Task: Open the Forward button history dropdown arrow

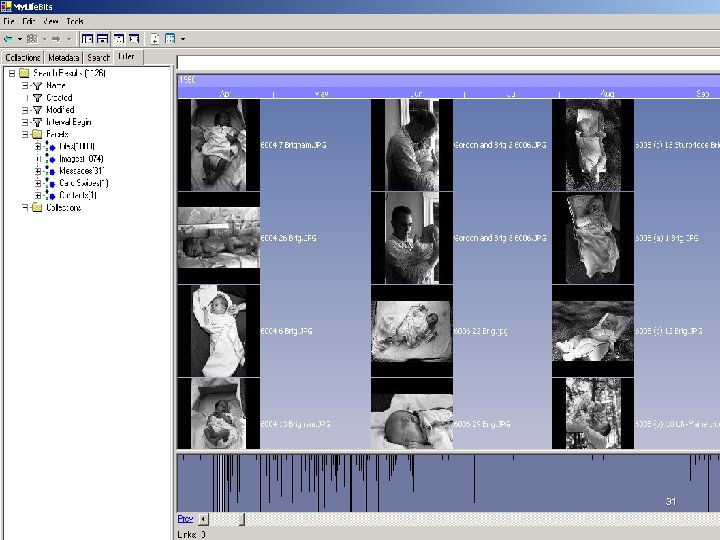Action: pos(69,39)
